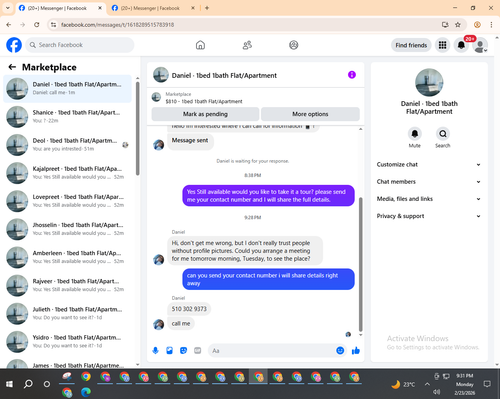Open the Lovepreet conversation

[x=67, y=201]
